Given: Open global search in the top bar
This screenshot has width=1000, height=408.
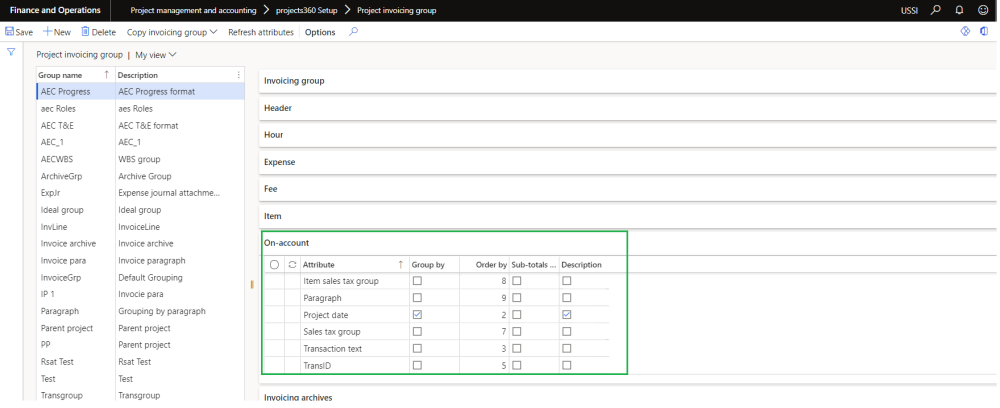Looking at the screenshot, I should click(935, 10).
